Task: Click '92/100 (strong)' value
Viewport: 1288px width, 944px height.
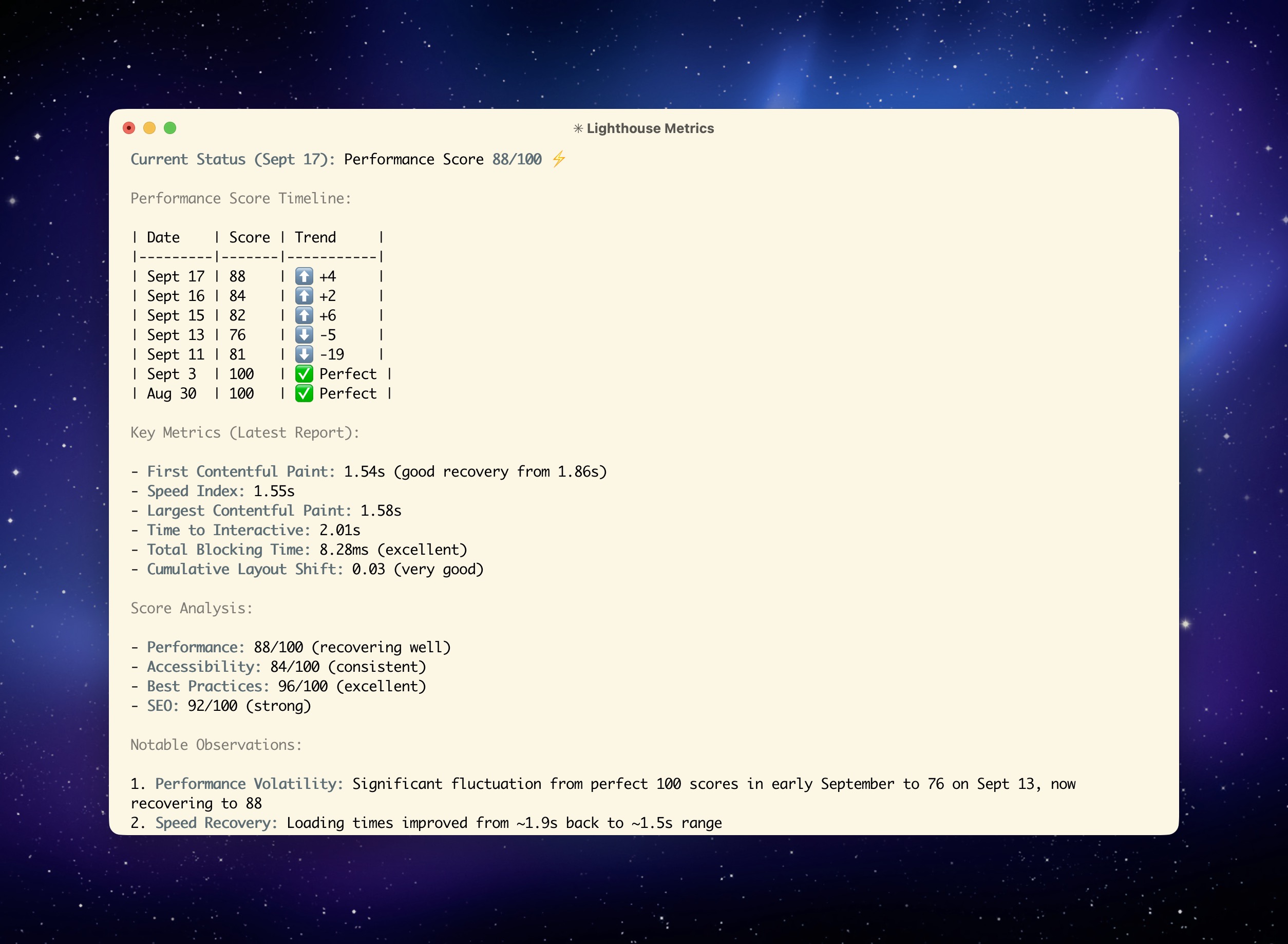Action: (250, 706)
